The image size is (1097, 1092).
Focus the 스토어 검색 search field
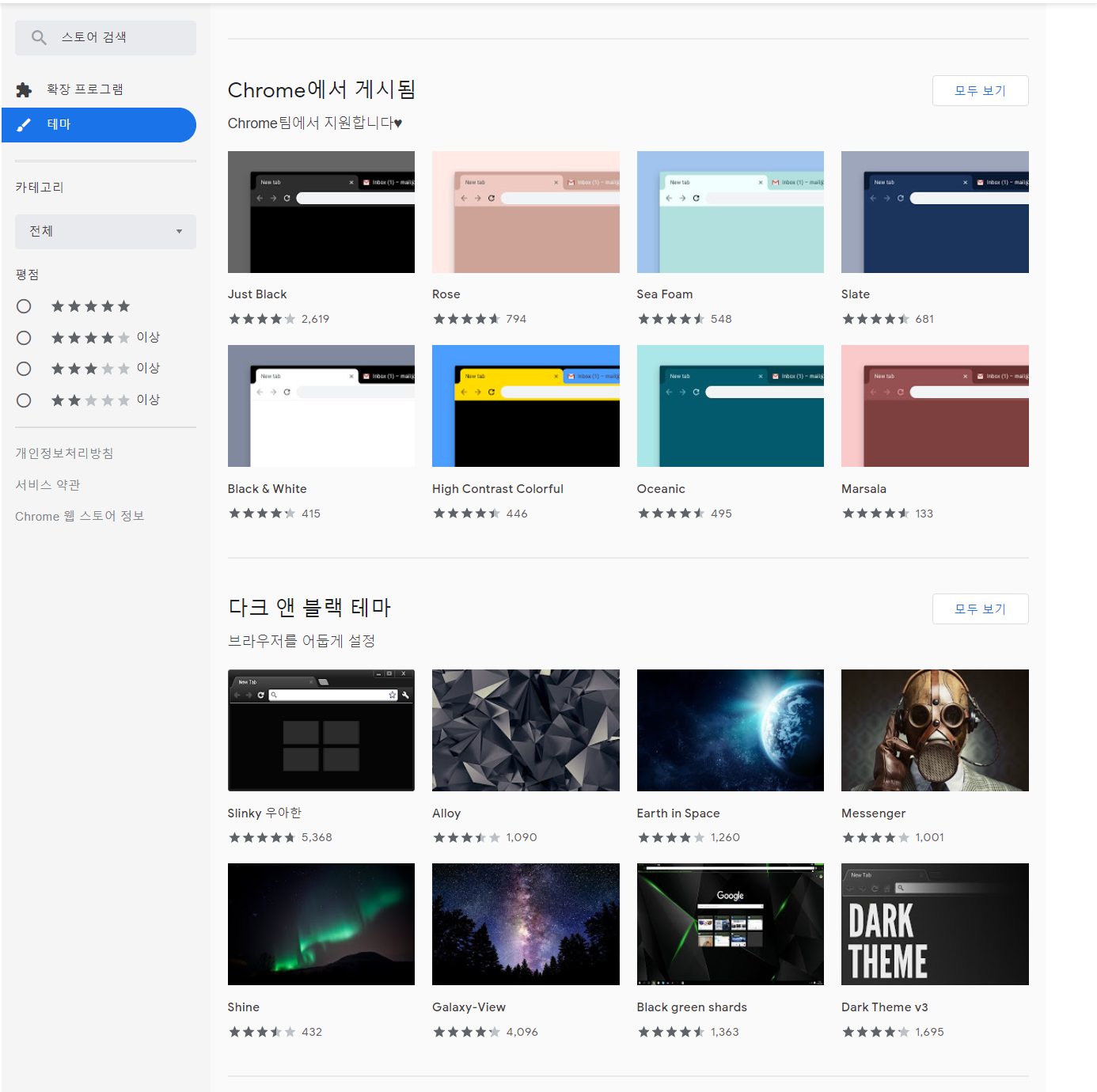point(105,38)
